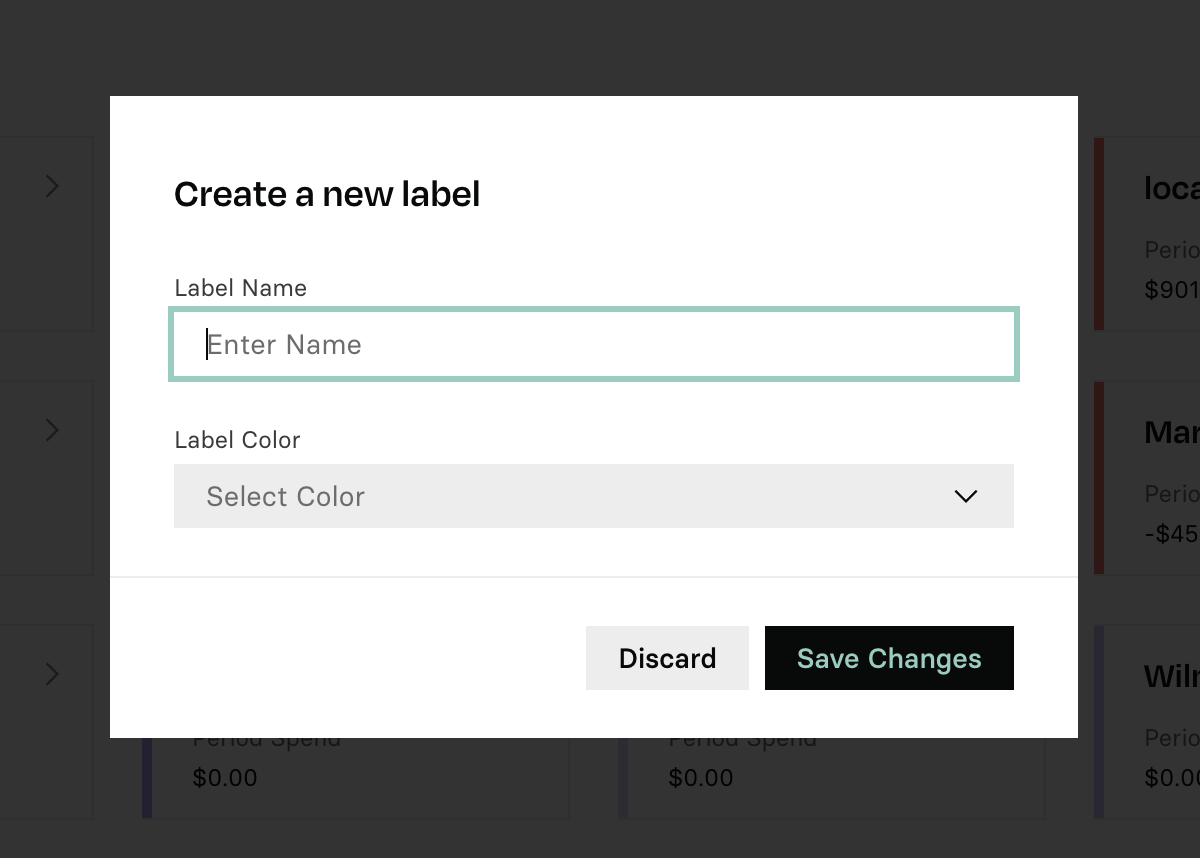Click the red color bar on loca card
This screenshot has width=1200, height=858.
pos(1099,234)
